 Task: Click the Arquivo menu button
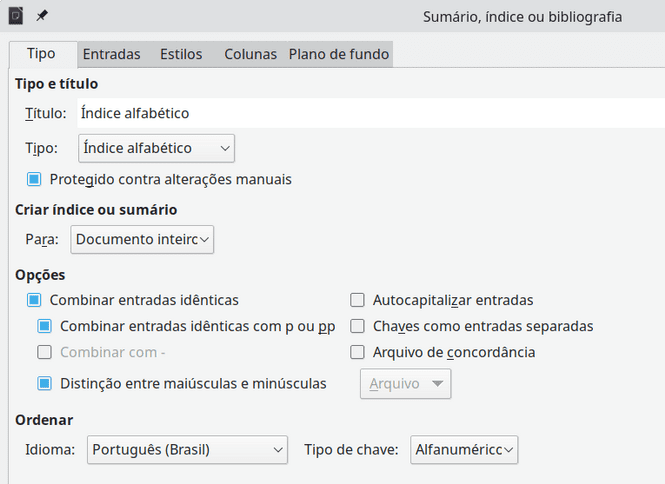click(405, 383)
